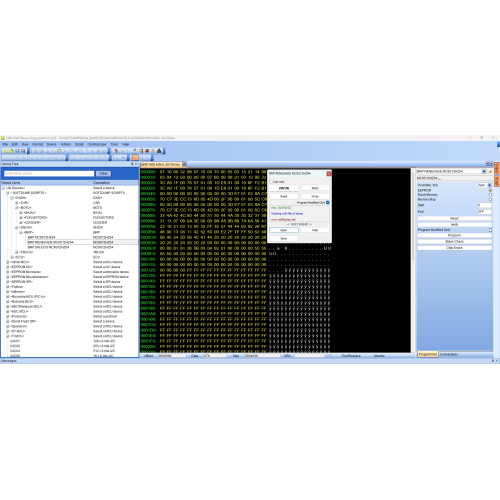Click the hex editor vertical scrollbar

pyautogui.click(x=413, y=260)
